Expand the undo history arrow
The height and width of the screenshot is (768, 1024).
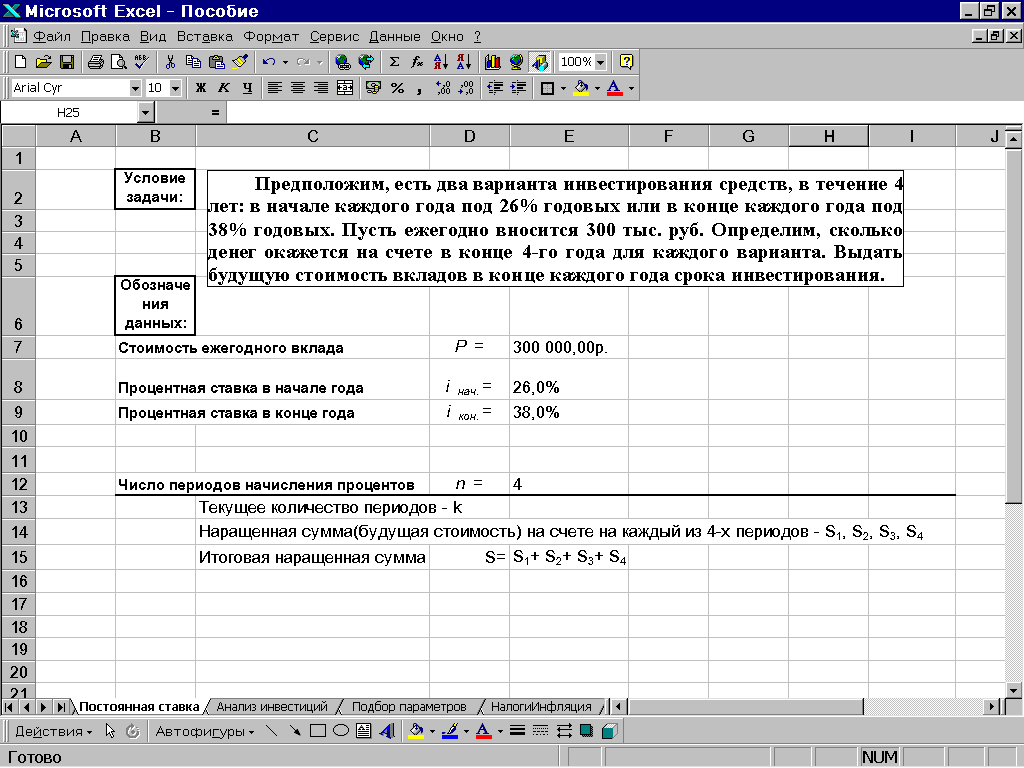point(285,62)
